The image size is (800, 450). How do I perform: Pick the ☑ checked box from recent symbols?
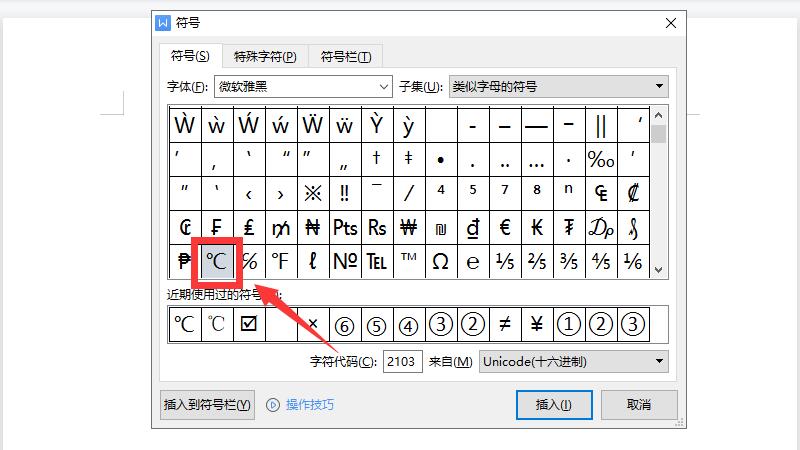coord(249,324)
